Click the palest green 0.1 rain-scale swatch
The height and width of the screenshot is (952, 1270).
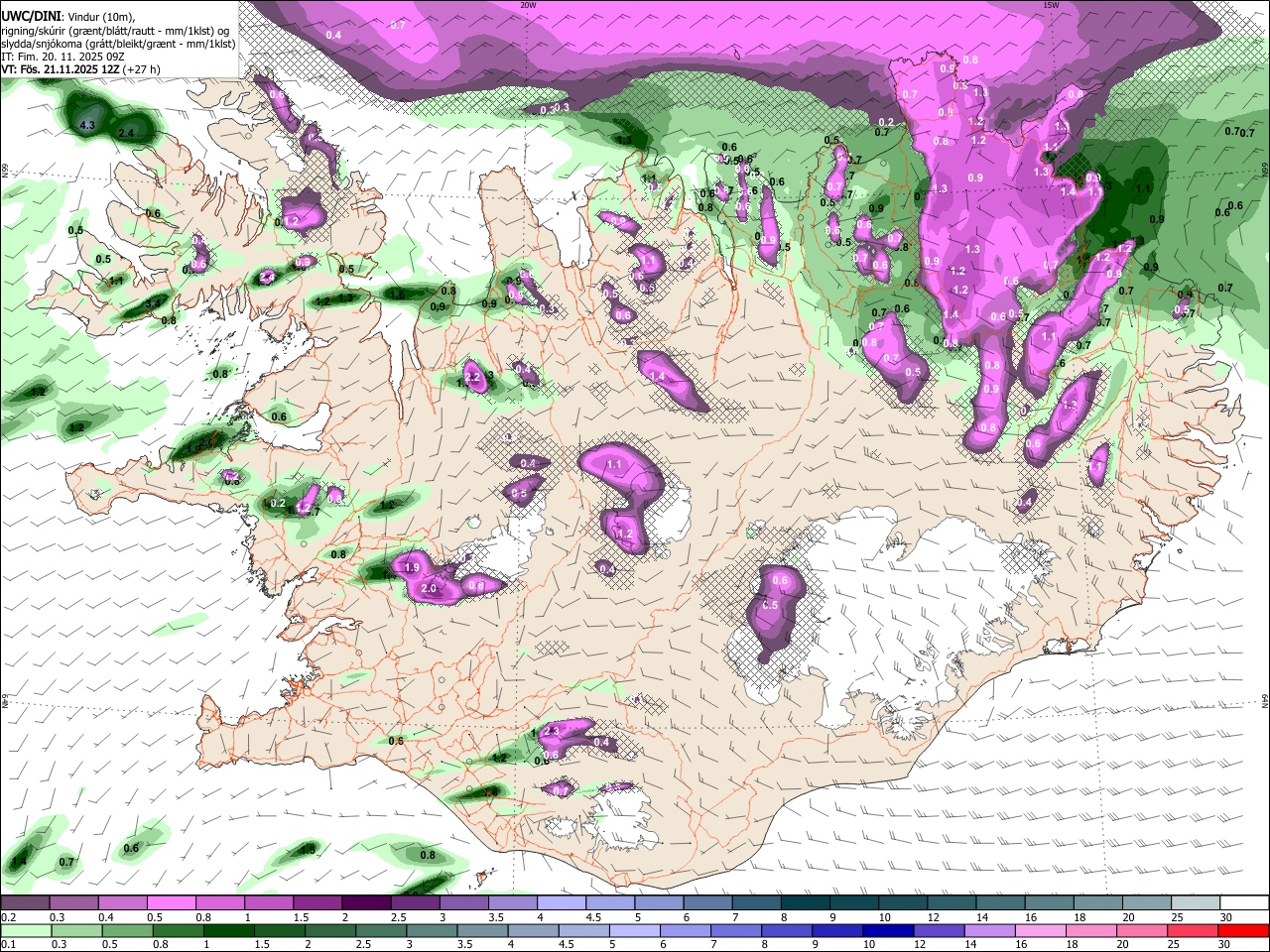(x=26, y=930)
